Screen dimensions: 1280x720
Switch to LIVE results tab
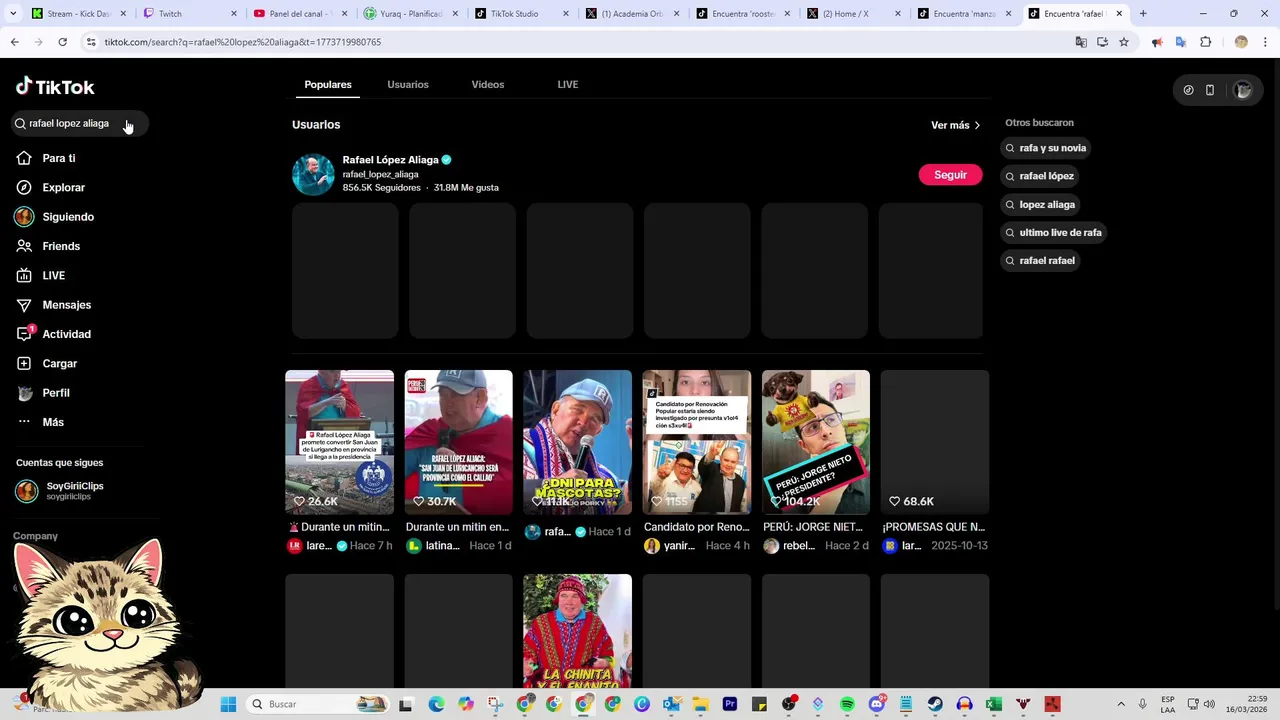tap(568, 85)
